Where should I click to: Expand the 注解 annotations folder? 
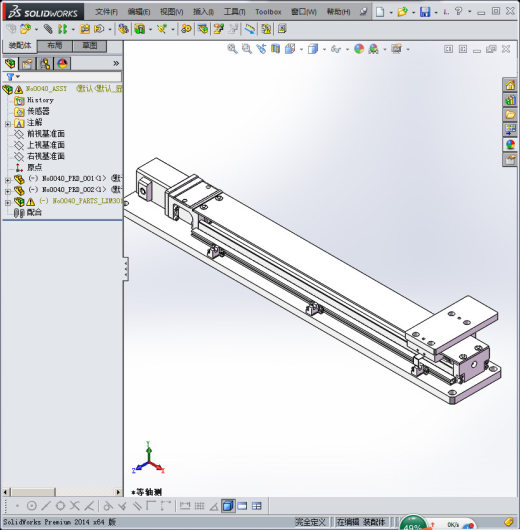[8, 124]
